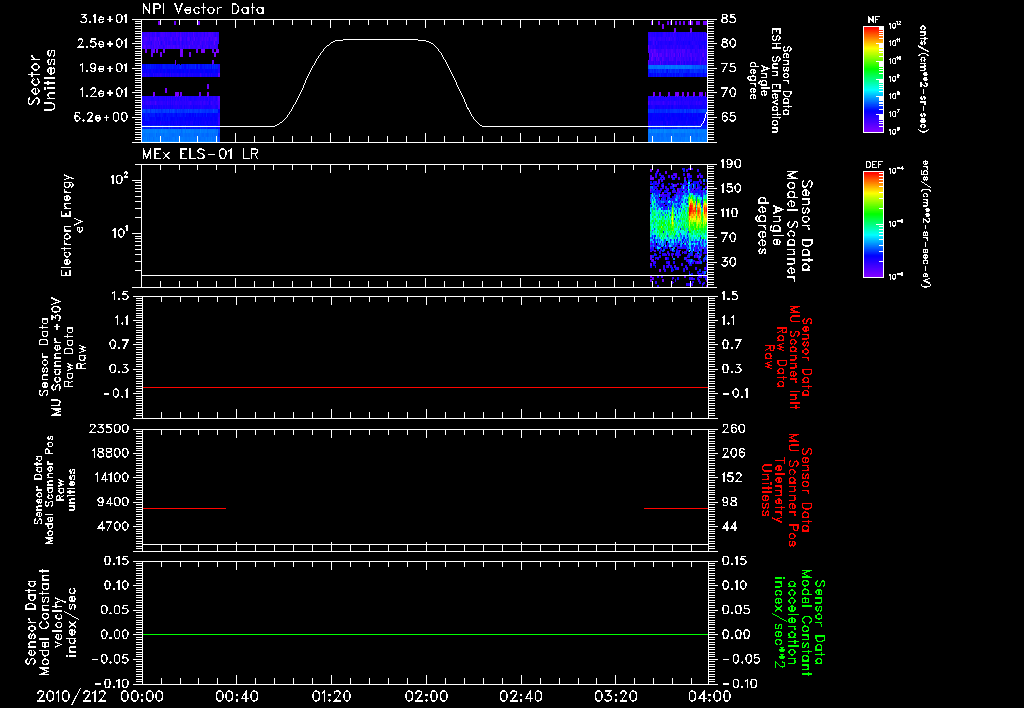The image size is (1024, 708).
Task: Click the "65" sun elevation tick label
Action: 729,118
